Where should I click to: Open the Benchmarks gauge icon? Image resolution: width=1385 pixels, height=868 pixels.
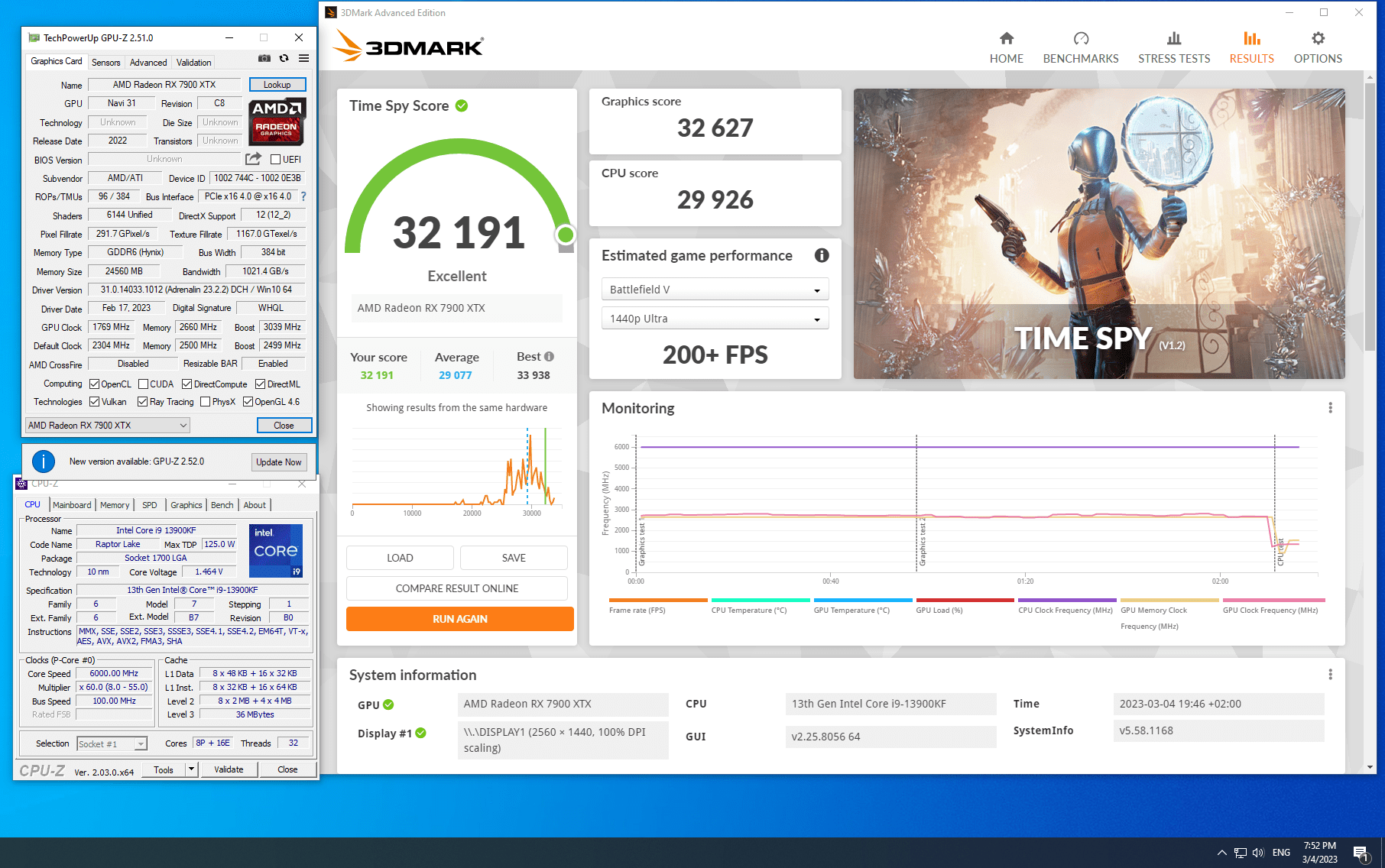point(1080,38)
